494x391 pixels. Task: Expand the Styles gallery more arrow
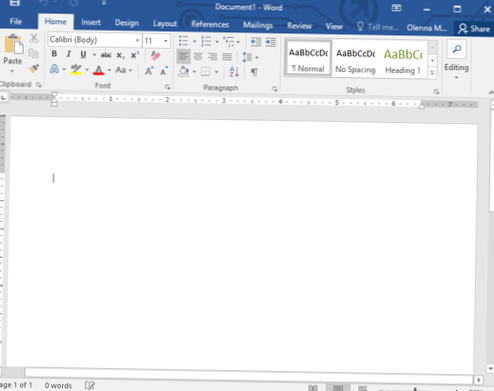coord(432,73)
